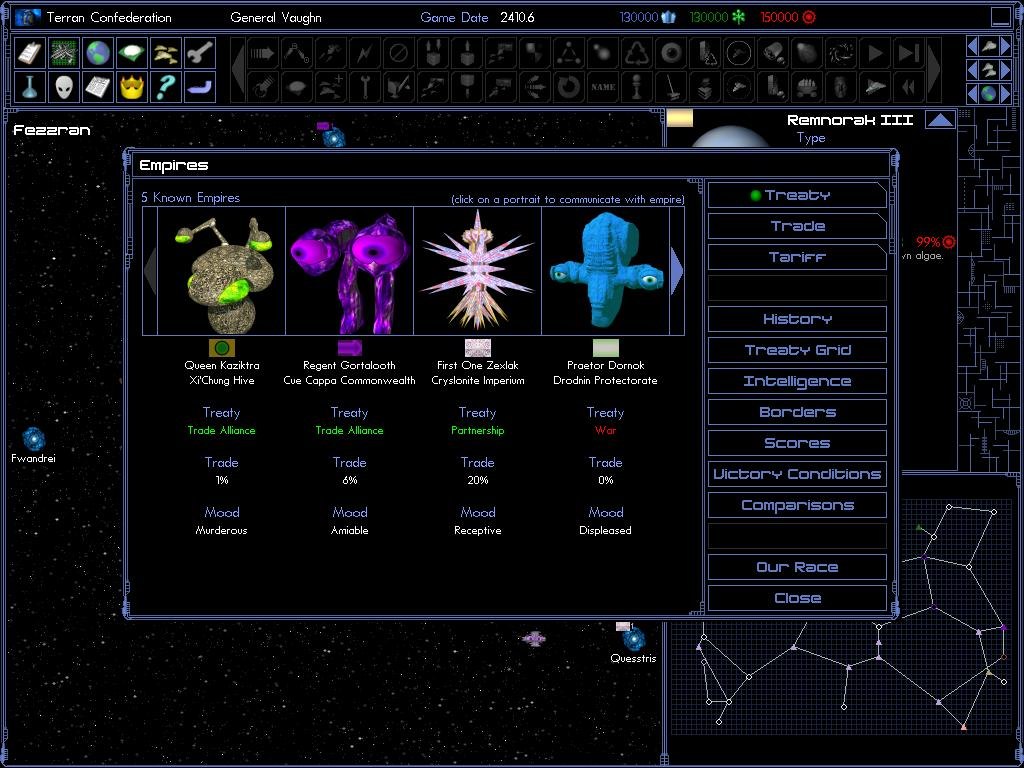Click the purple Cue Cappa flag swatch

tap(349, 347)
